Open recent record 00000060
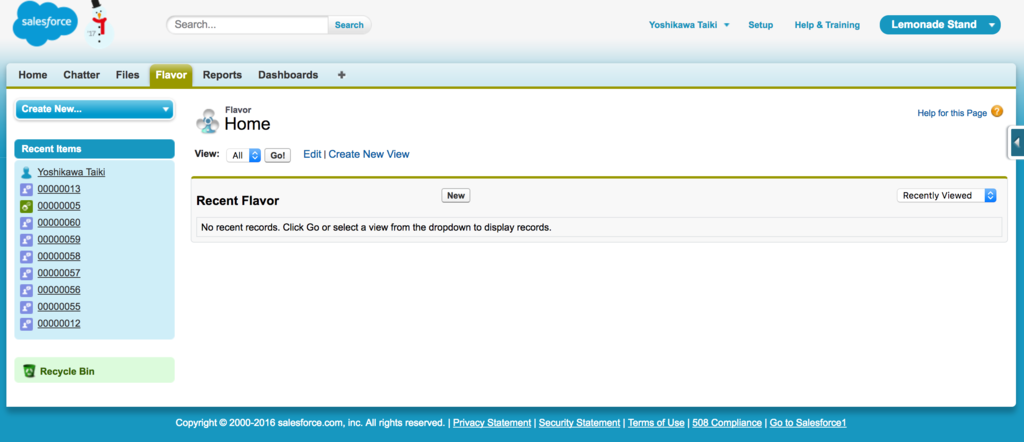Screen dimensions: 1024x442 click(59, 223)
